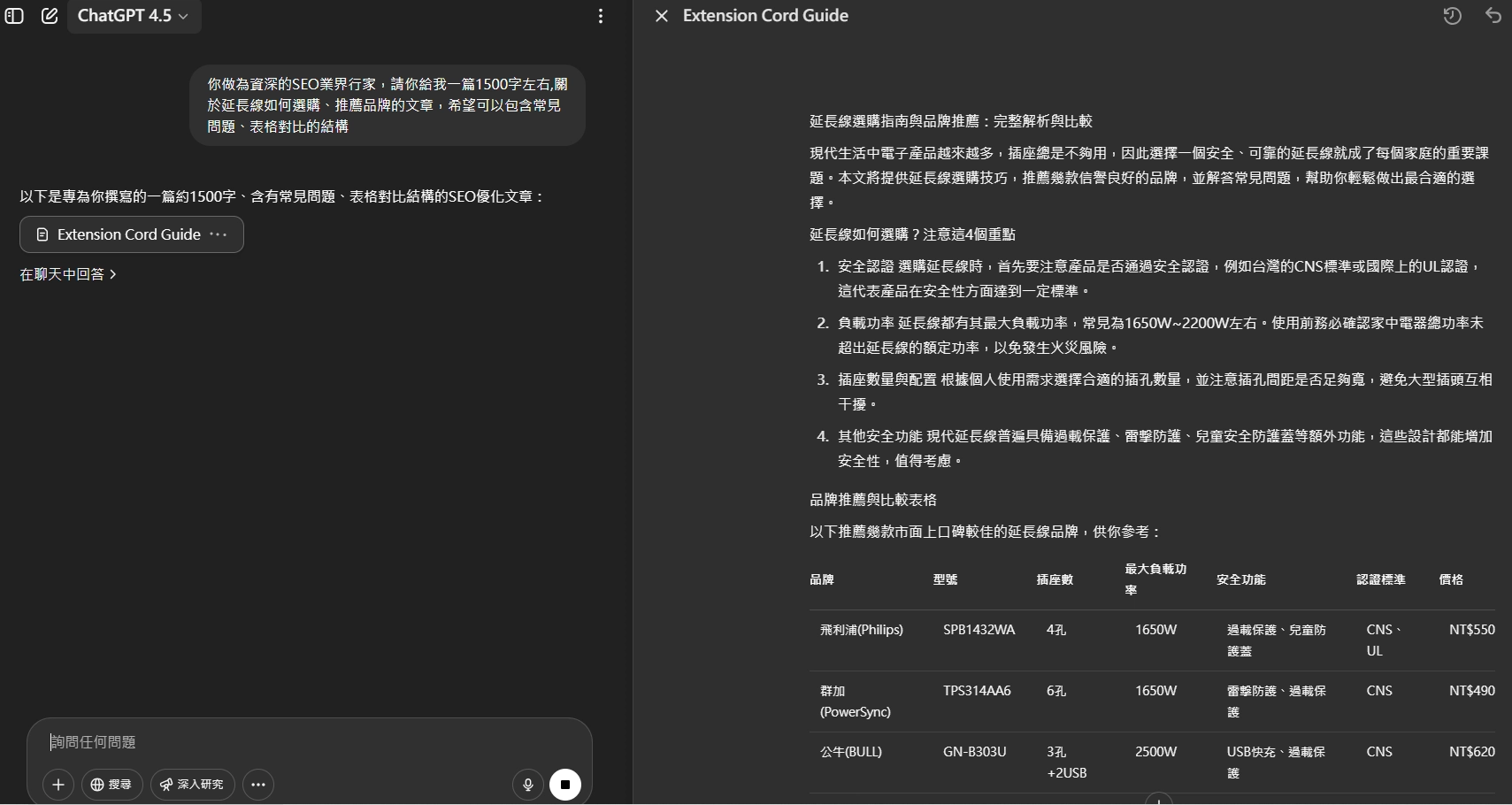Image resolution: width=1512 pixels, height=805 pixels.
Task: Click list item 3 插座數量與配置 paragraph
Action: 1164,392
